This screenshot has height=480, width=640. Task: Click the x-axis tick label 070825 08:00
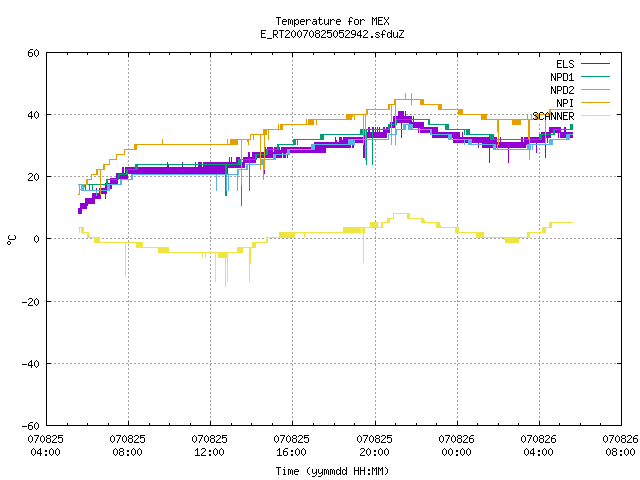pos(128,446)
